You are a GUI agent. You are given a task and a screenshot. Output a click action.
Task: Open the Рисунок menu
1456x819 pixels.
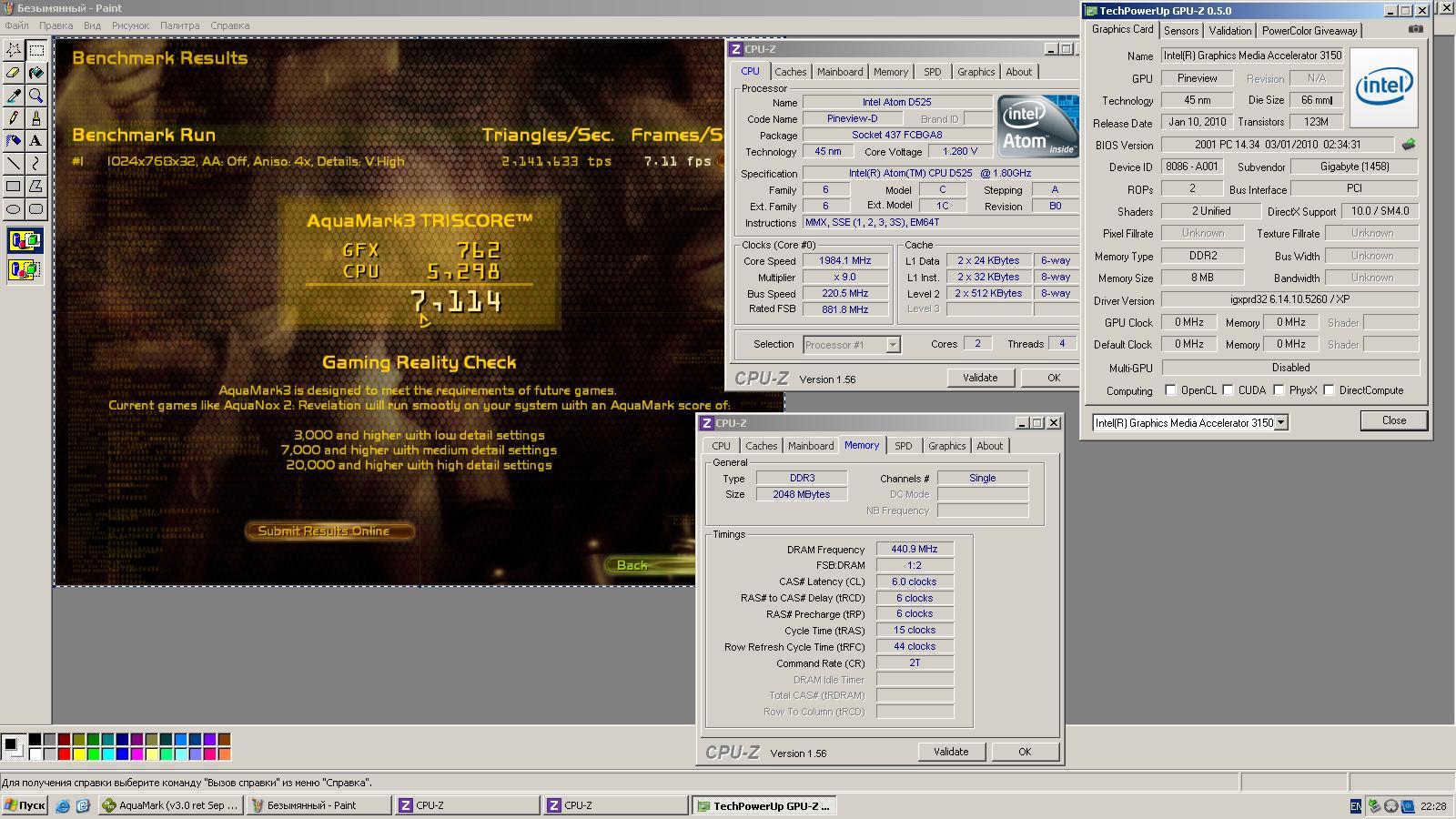click(x=130, y=25)
